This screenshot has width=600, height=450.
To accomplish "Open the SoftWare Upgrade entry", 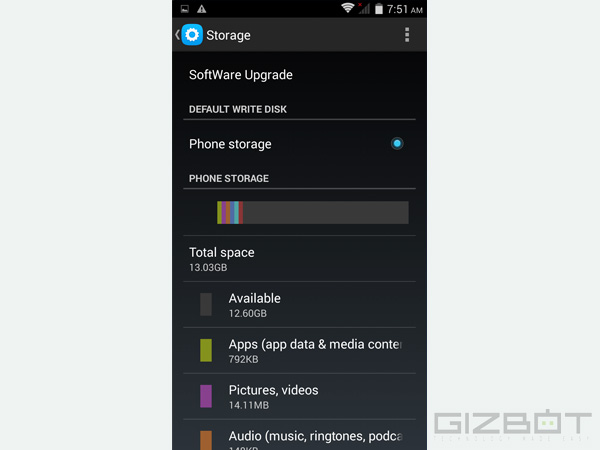I will (299, 75).
